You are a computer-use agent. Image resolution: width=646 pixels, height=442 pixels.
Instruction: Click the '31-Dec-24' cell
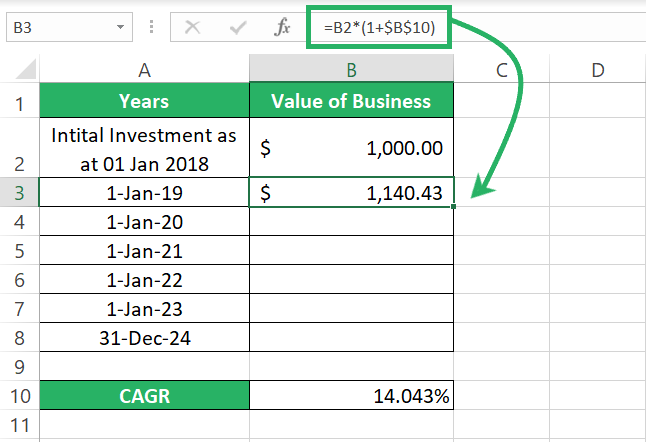tap(144, 337)
